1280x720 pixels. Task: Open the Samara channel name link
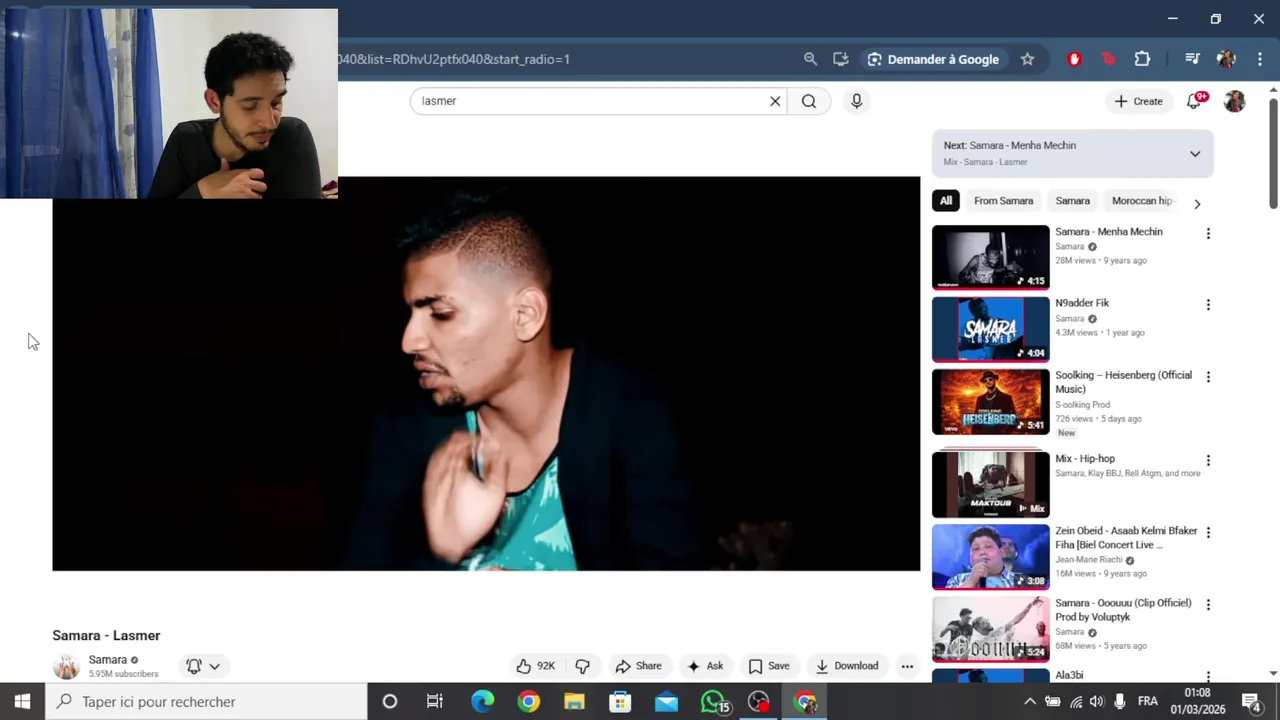click(108, 660)
